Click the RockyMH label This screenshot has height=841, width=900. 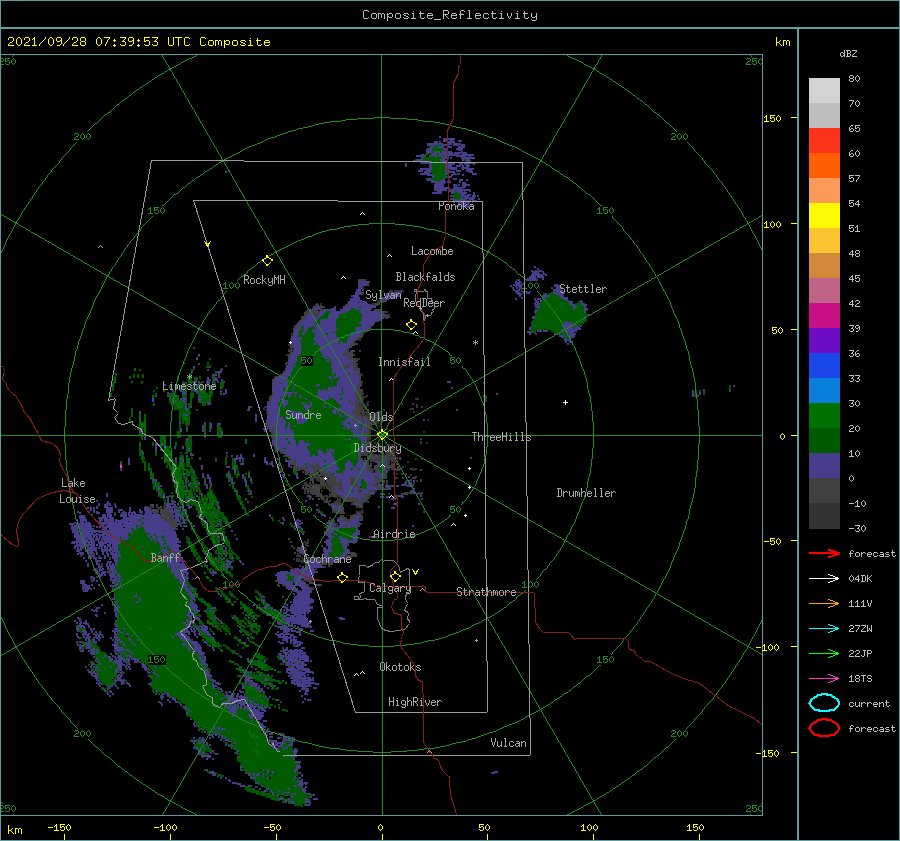[264, 280]
